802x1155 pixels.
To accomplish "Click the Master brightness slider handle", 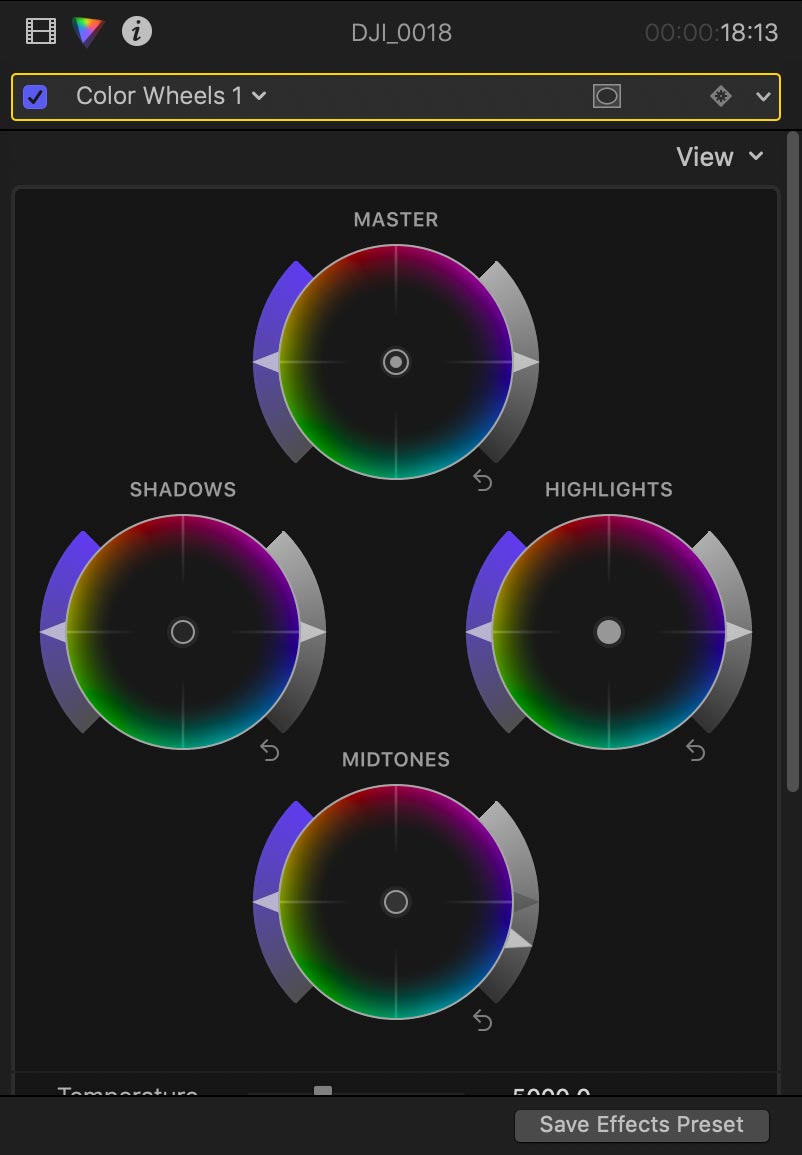I will point(526,362).
